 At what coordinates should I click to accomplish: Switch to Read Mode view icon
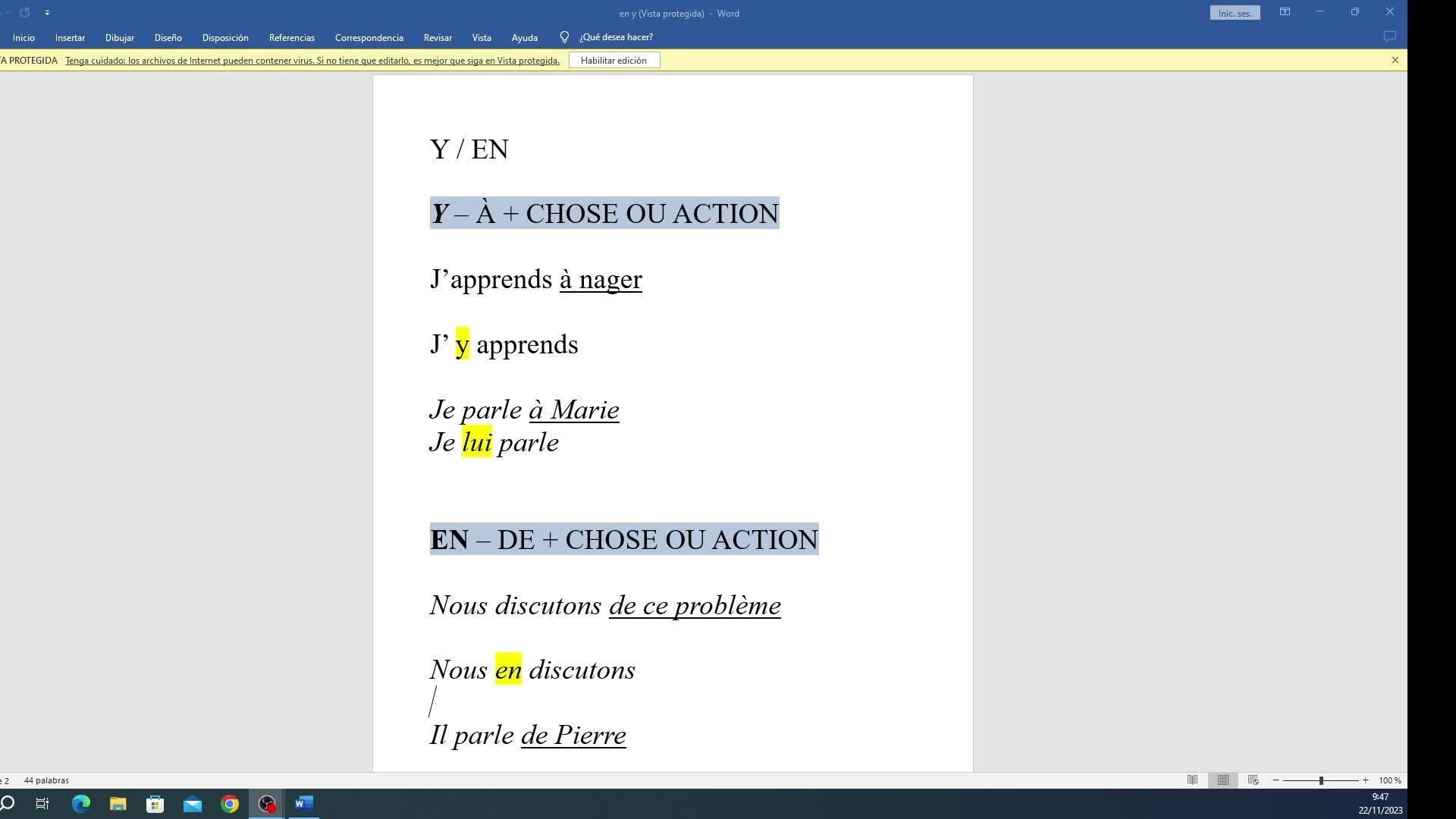coord(1192,780)
